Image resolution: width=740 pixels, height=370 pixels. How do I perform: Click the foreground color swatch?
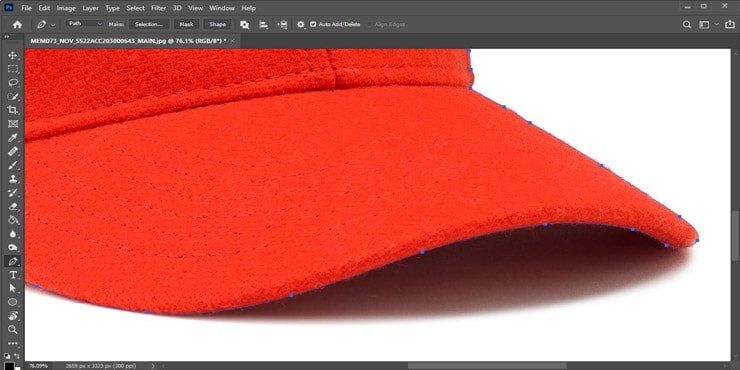(x=9, y=365)
